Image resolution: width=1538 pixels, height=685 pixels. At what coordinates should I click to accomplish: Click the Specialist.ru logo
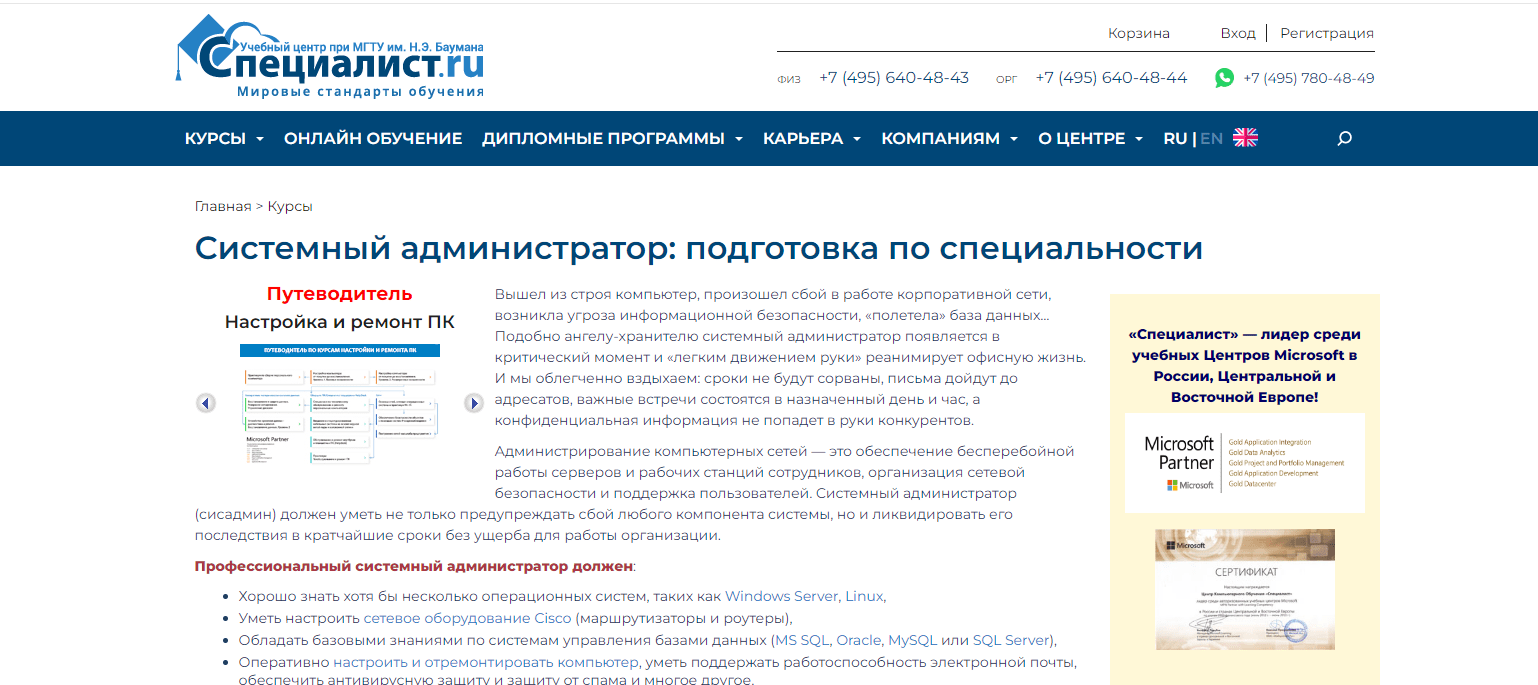tap(331, 57)
